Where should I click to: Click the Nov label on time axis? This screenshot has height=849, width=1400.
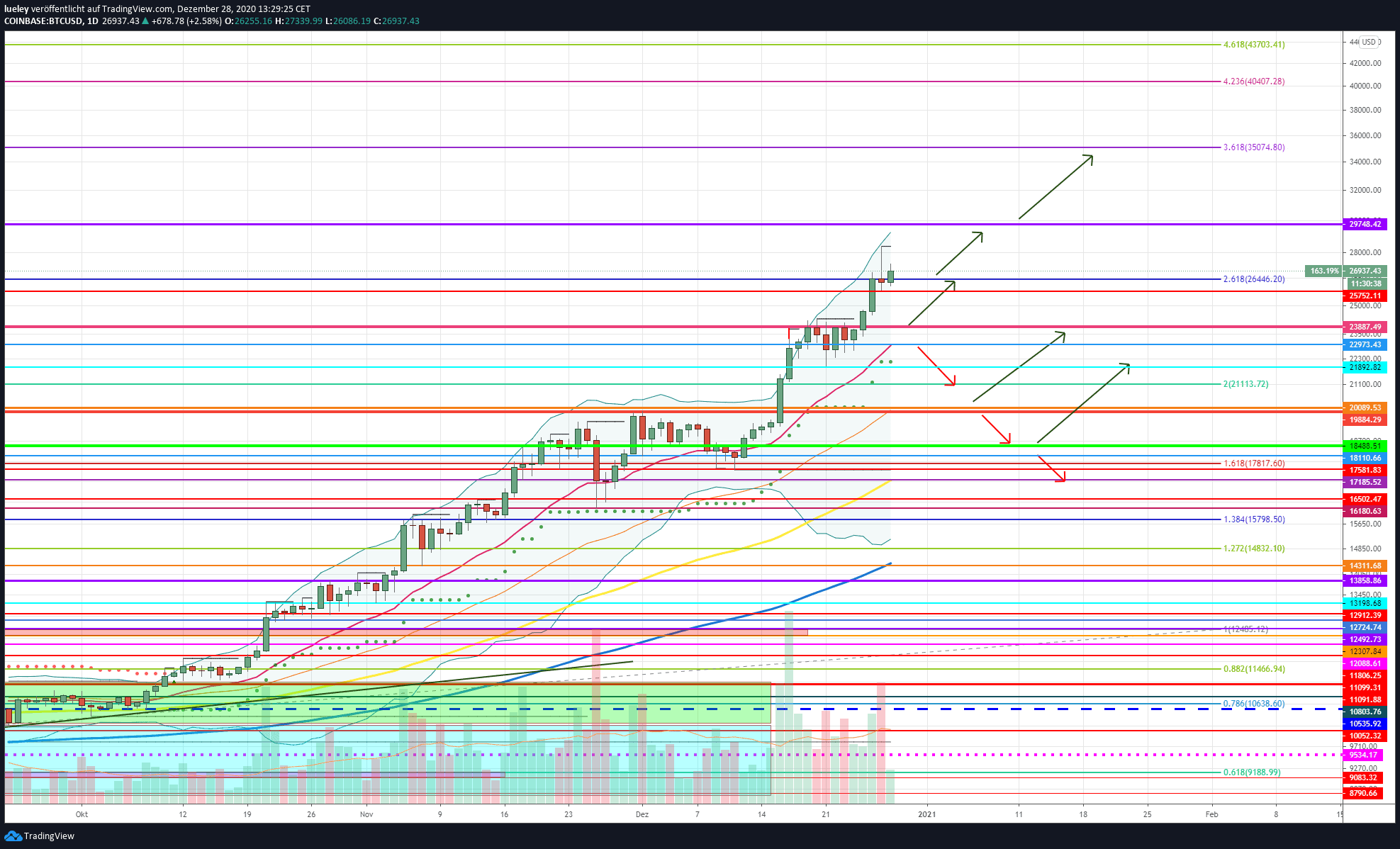point(366,814)
